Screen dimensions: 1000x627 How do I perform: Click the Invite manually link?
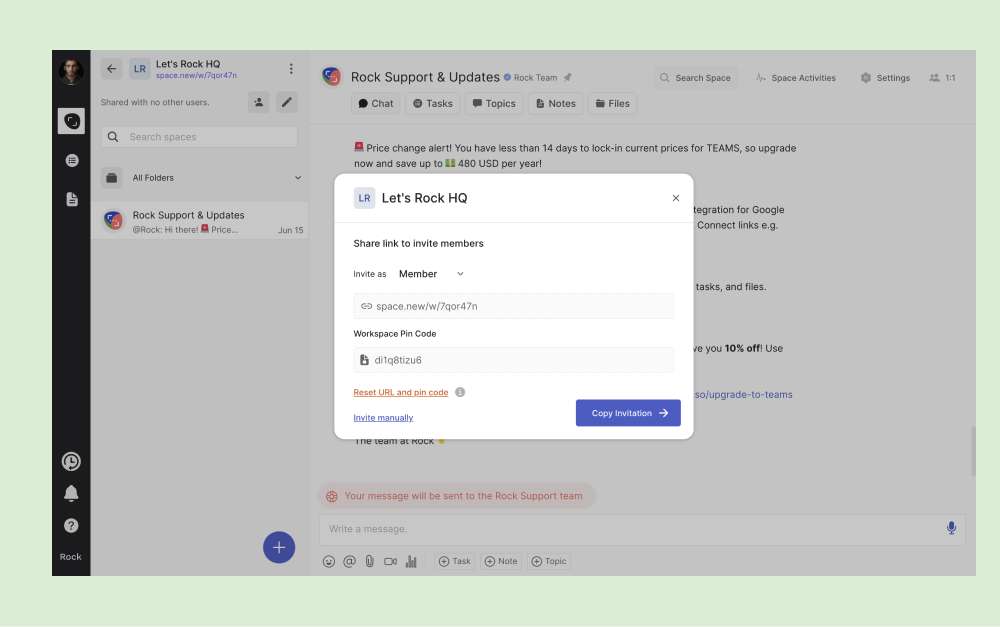point(383,418)
